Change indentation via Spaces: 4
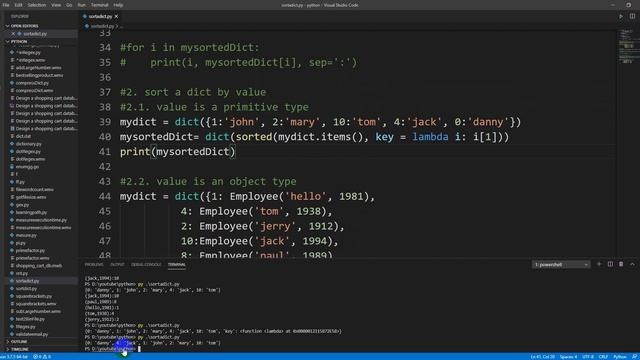 (569, 357)
